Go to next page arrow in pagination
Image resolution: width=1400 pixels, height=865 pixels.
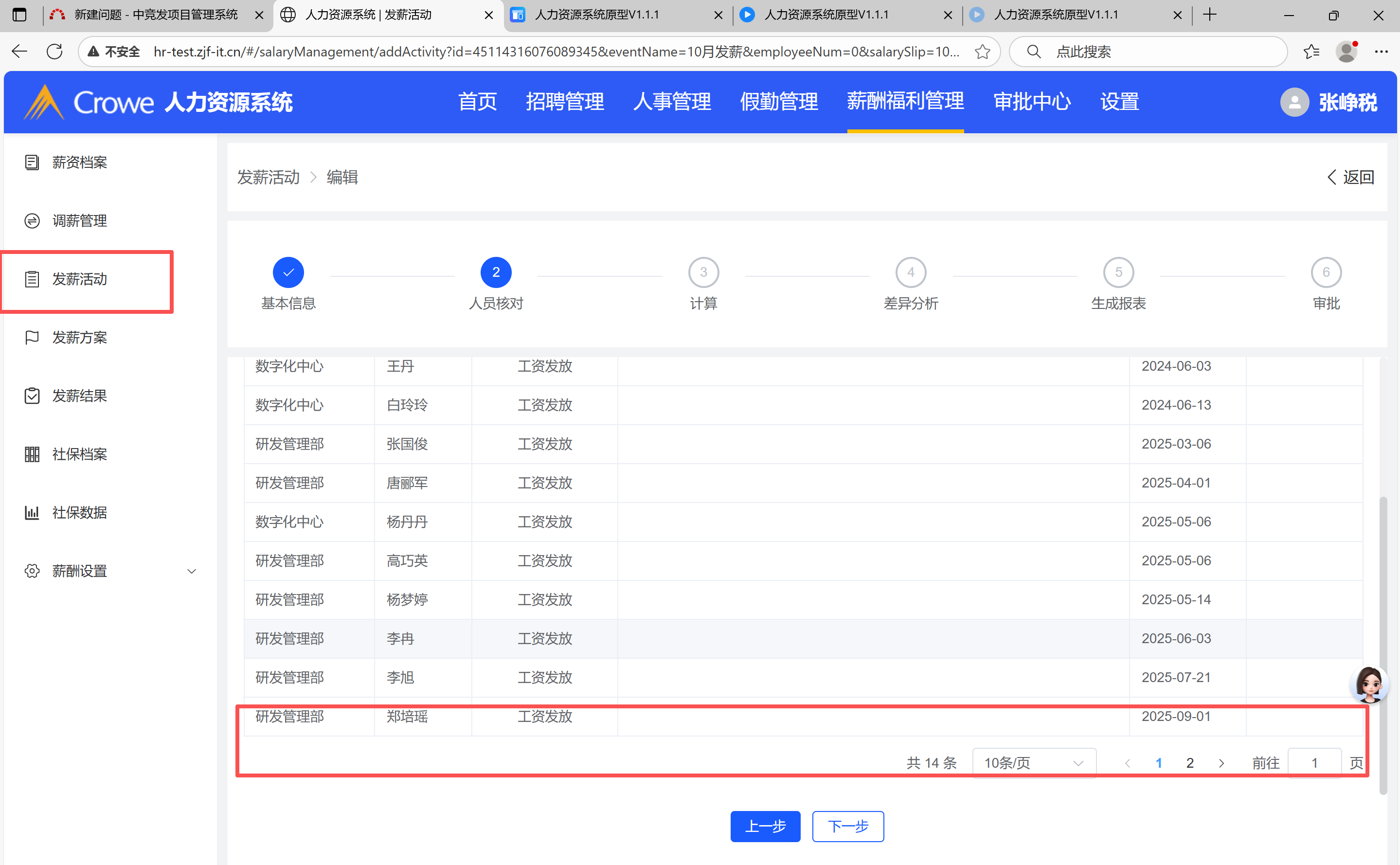pyautogui.click(x=1221, y=763)
